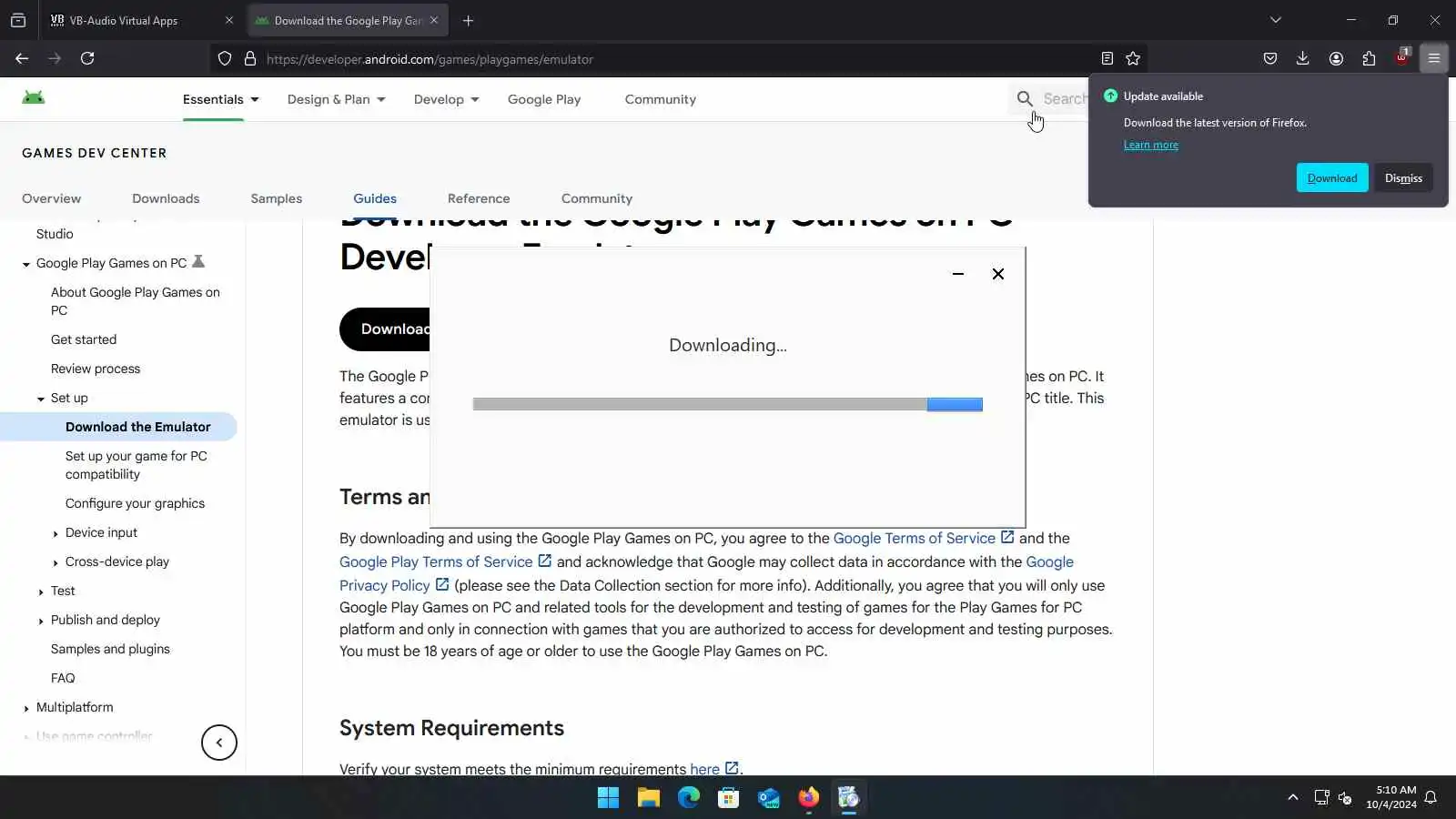The width and height of the screenshot is (1456, 819).
Task: Click the uBlock Origin extension icon
Action: pos(1401,57)
